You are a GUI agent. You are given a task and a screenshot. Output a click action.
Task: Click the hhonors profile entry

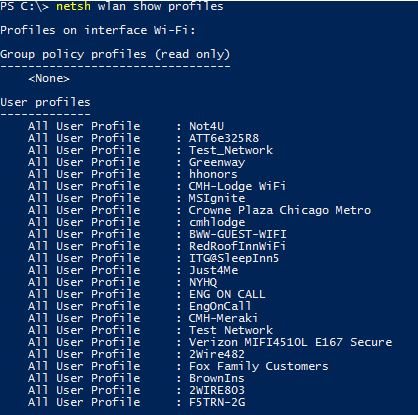pos(213,174)
